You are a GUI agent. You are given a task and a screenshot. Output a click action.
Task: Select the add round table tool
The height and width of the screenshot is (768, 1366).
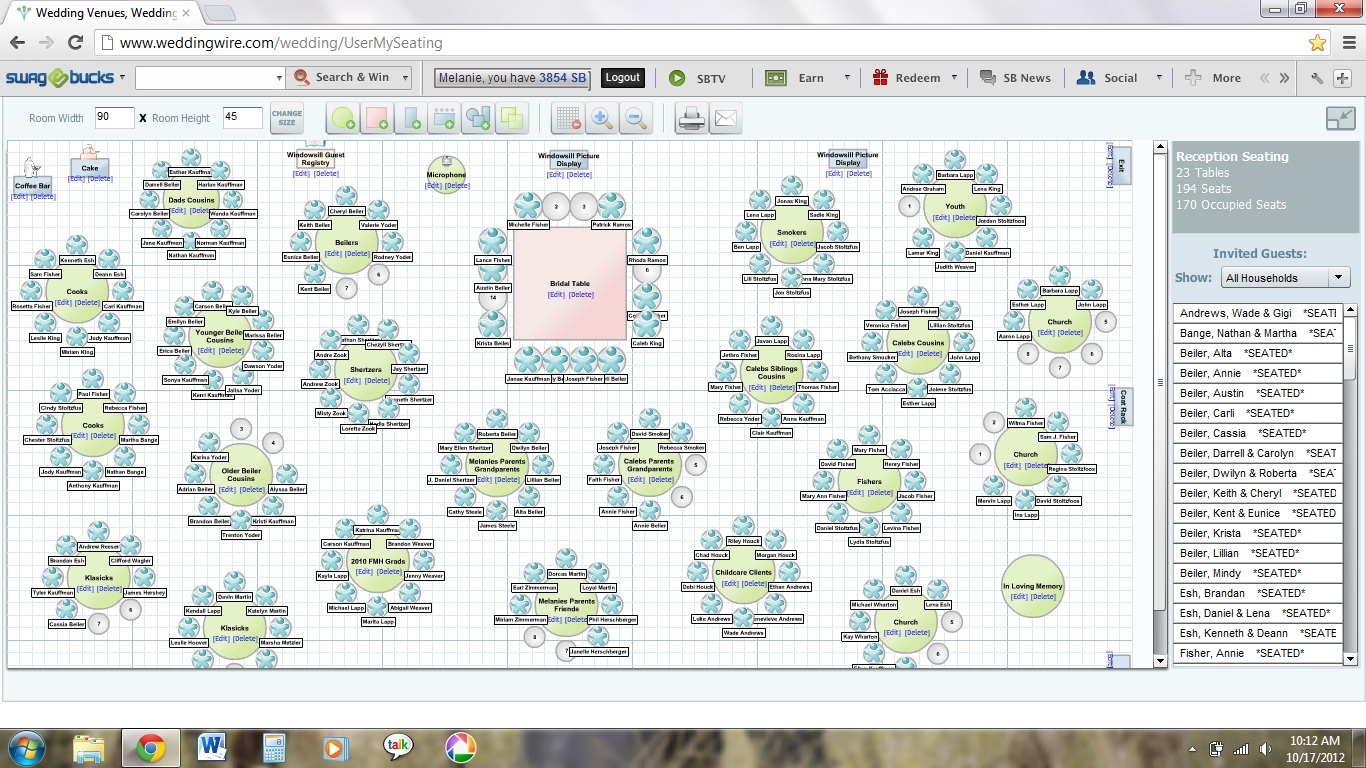coord(342,118)
